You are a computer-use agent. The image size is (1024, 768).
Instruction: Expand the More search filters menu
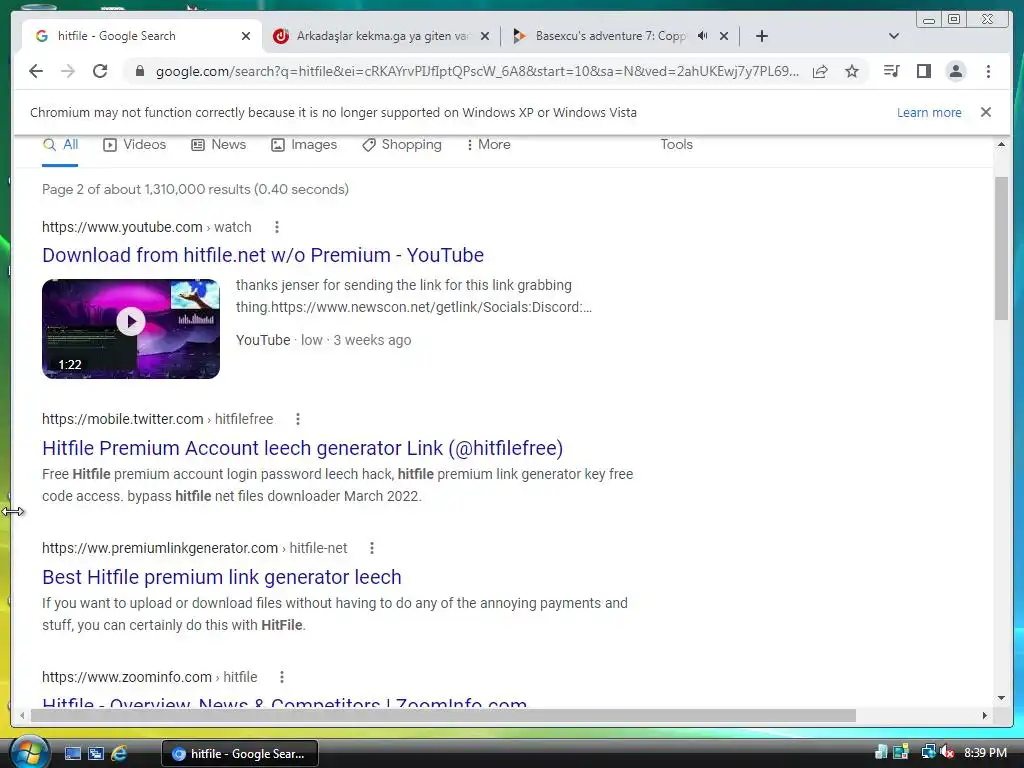pyautogui.click(x=488, y=144)
